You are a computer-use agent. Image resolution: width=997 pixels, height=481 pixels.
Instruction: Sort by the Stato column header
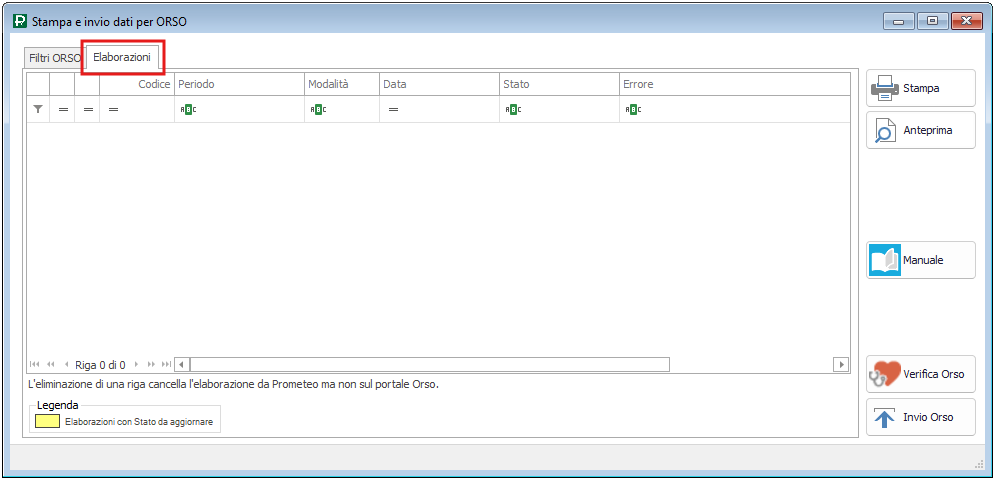click(558, 84)
